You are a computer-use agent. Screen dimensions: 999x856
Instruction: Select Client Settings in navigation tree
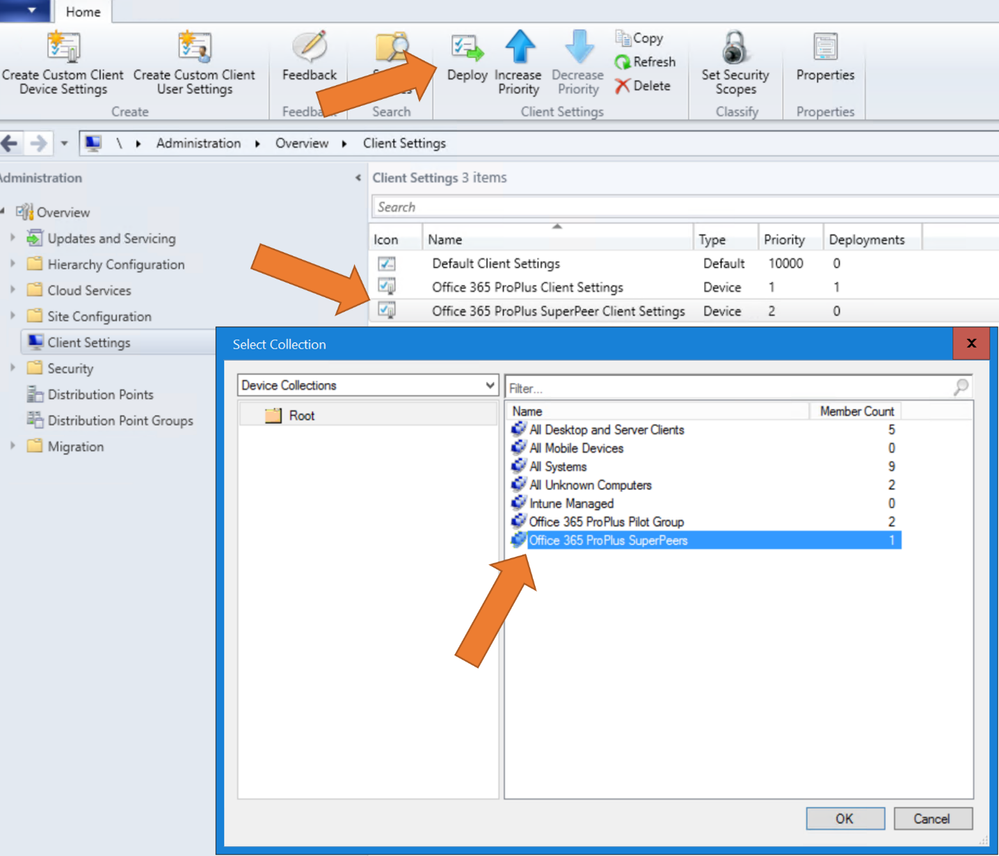[x=89, y=343]
